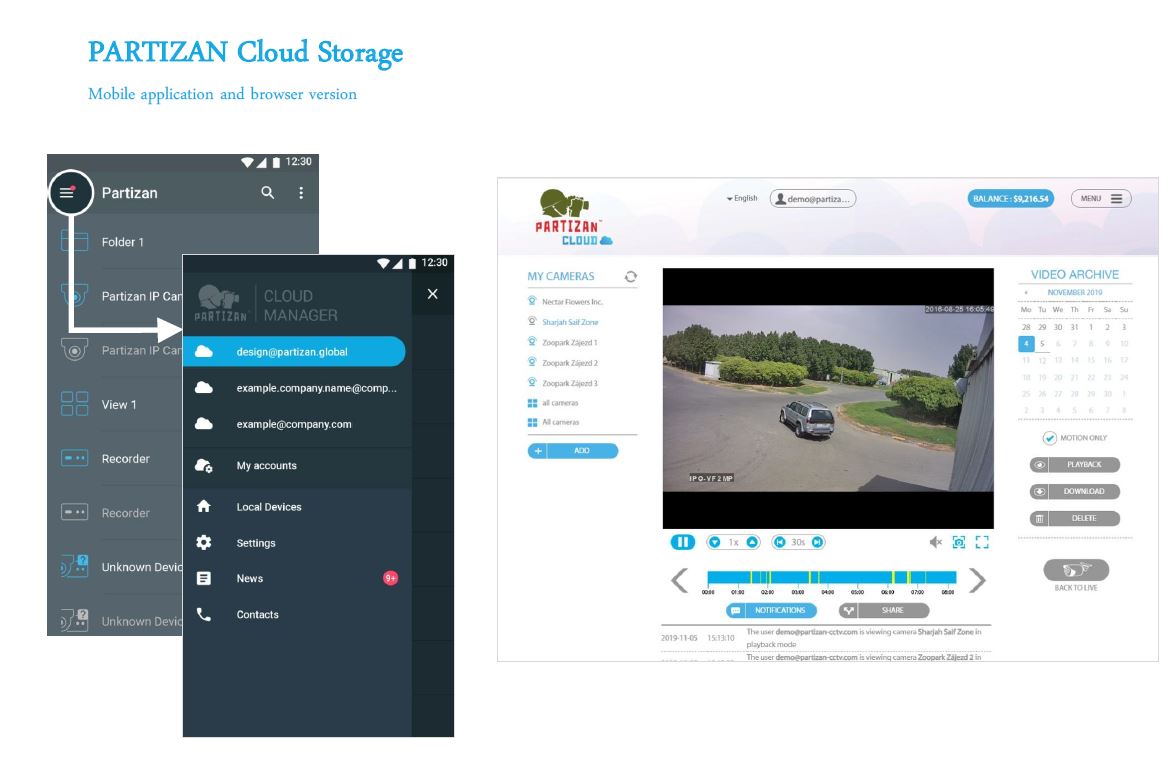Skip forward 30 seconds
This screenshot has width=1168, height=774.
(x=817, y=542)
